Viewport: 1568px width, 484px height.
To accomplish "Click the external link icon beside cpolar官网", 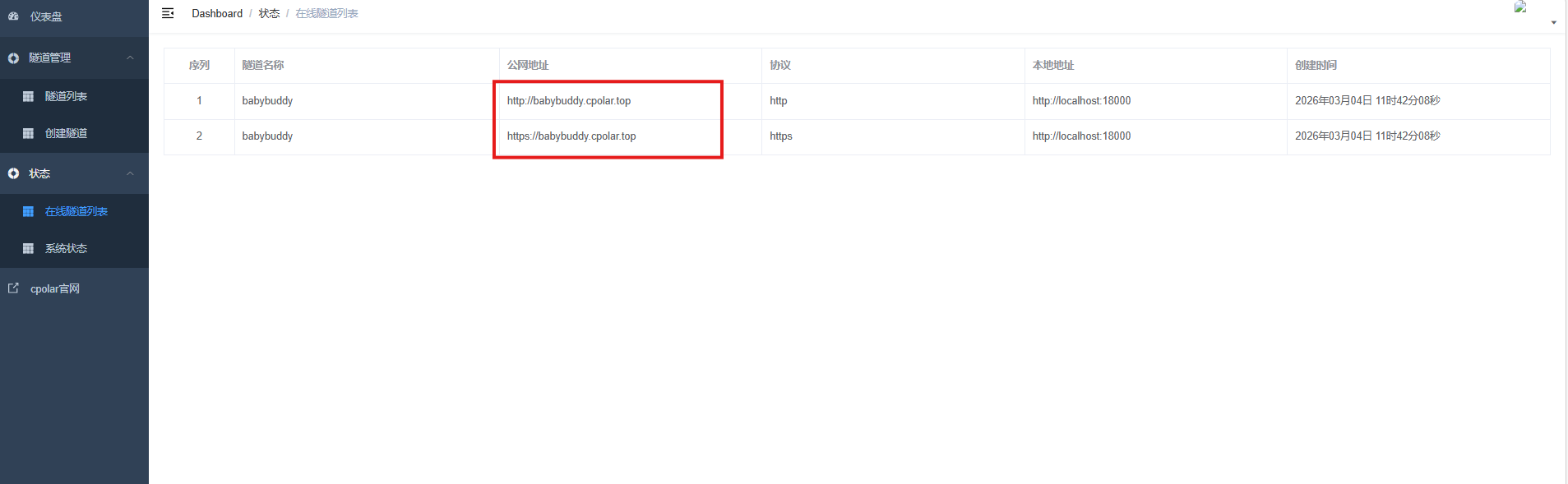I will [x=13, y=288].
